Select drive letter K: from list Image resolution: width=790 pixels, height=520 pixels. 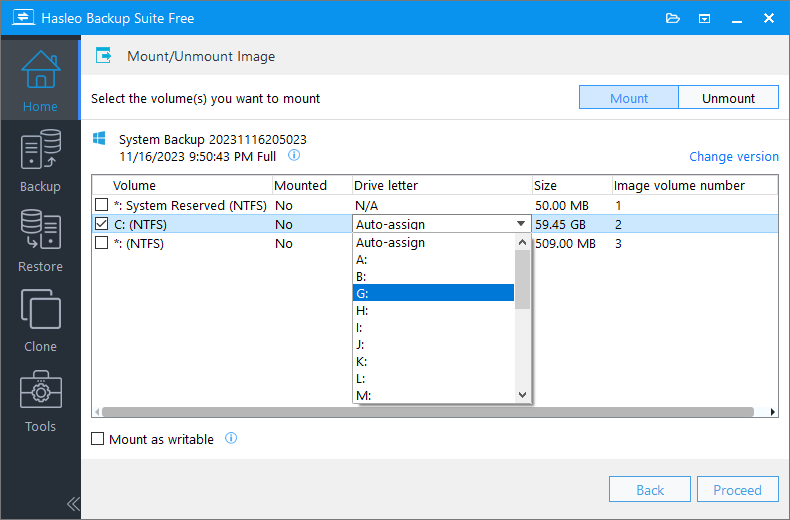433,361
